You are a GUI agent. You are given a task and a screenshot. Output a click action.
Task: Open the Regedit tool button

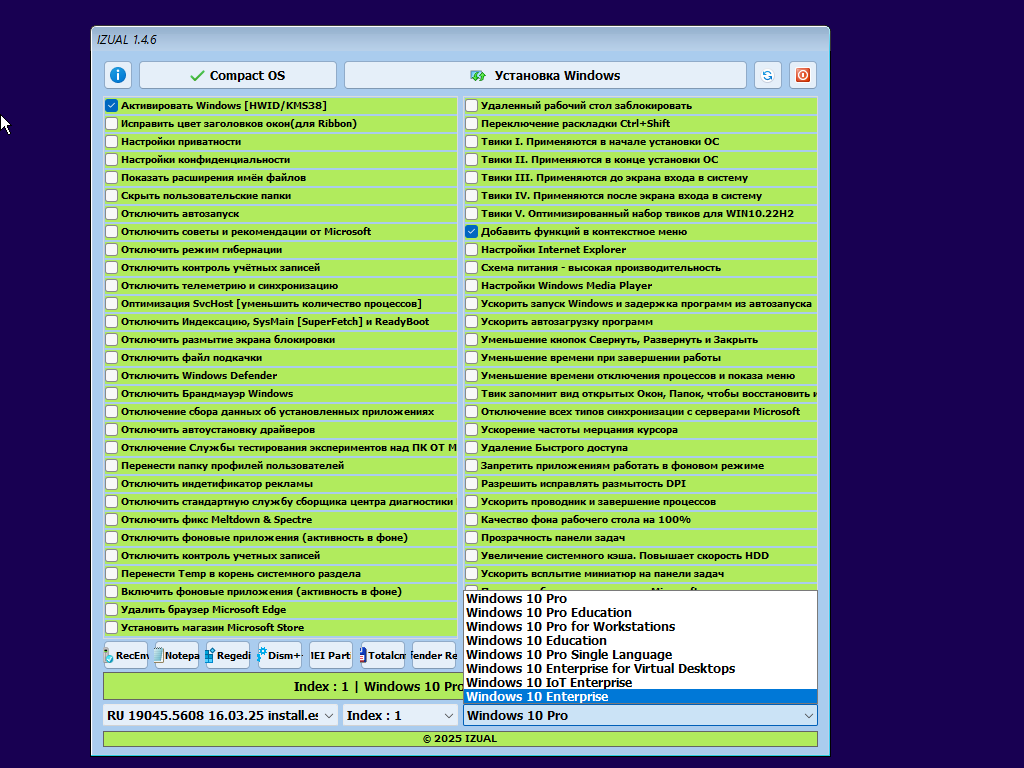point(228,655)
